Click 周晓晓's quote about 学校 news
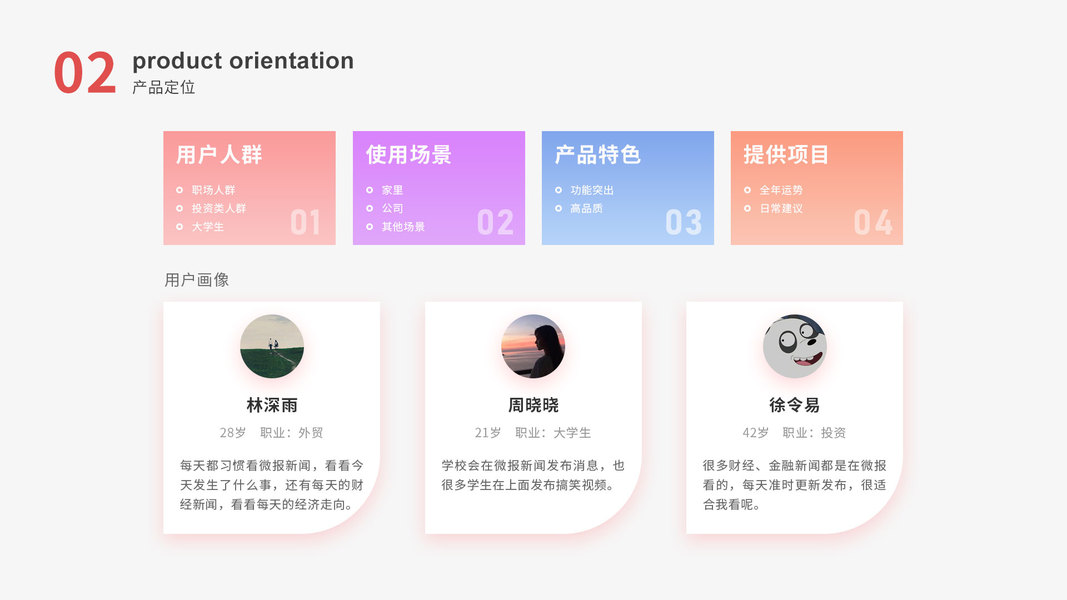This screenshot has width=1067, height=600. (533, 475)
